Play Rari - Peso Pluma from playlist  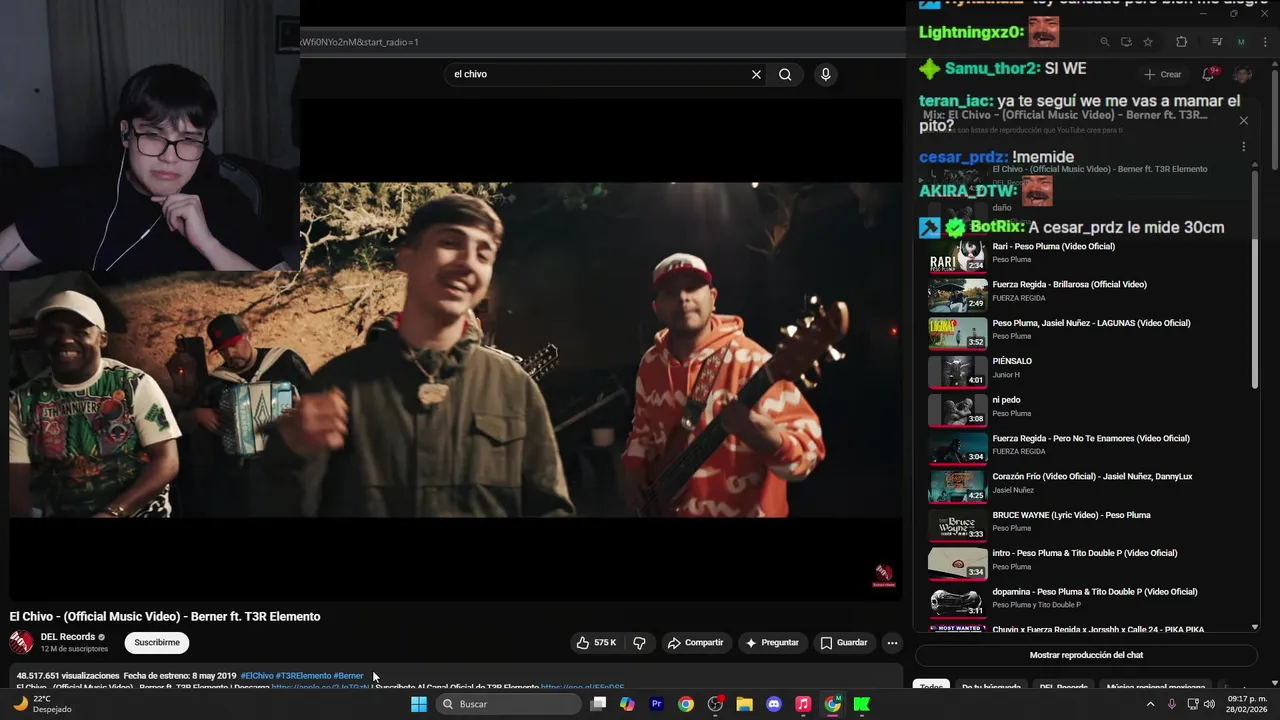pos(1085,256)
